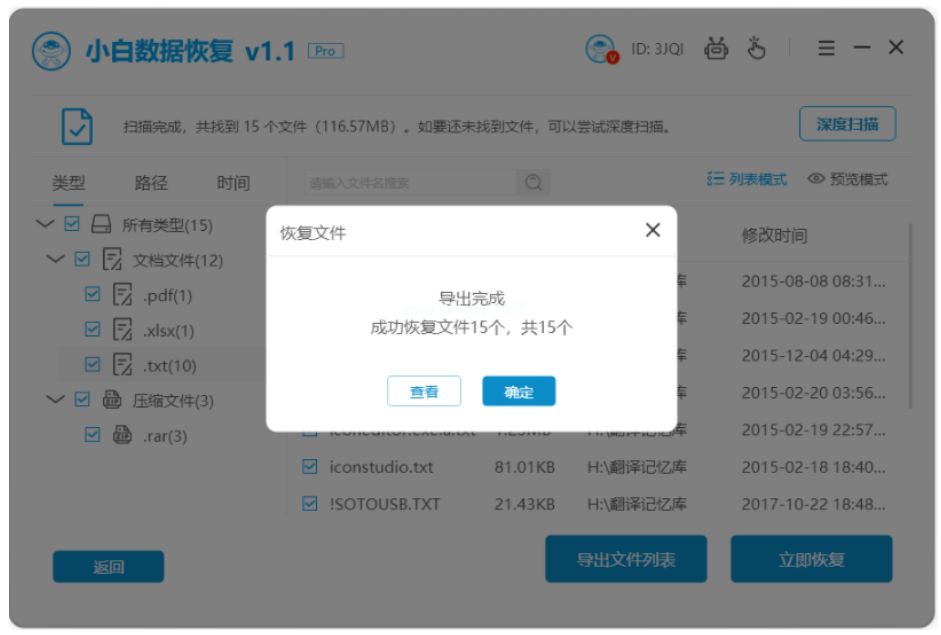Screen dimensions: 941x635
Task: Click the file name search input field
Action: pos(410,183)
